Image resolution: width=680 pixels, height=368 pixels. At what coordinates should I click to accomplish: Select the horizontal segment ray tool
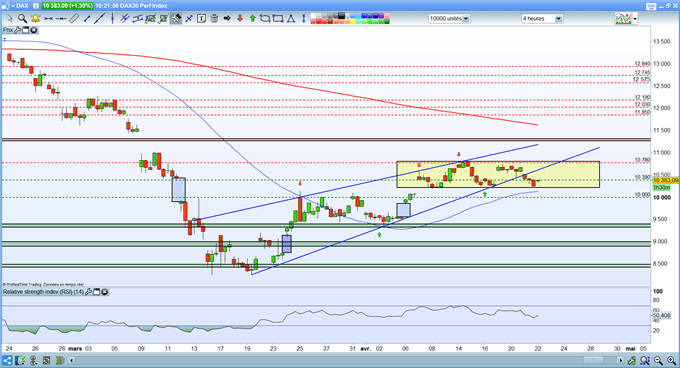pos(61,19)
